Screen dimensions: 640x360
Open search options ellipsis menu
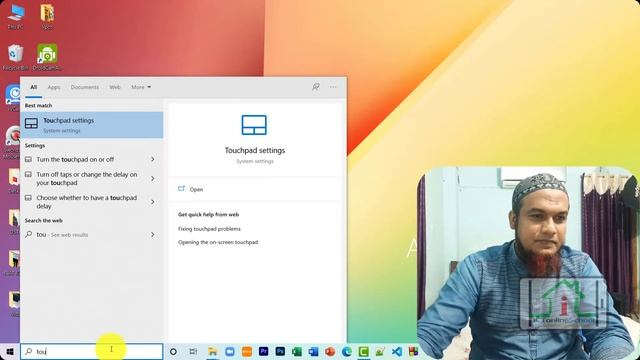[x=333, y=87]
